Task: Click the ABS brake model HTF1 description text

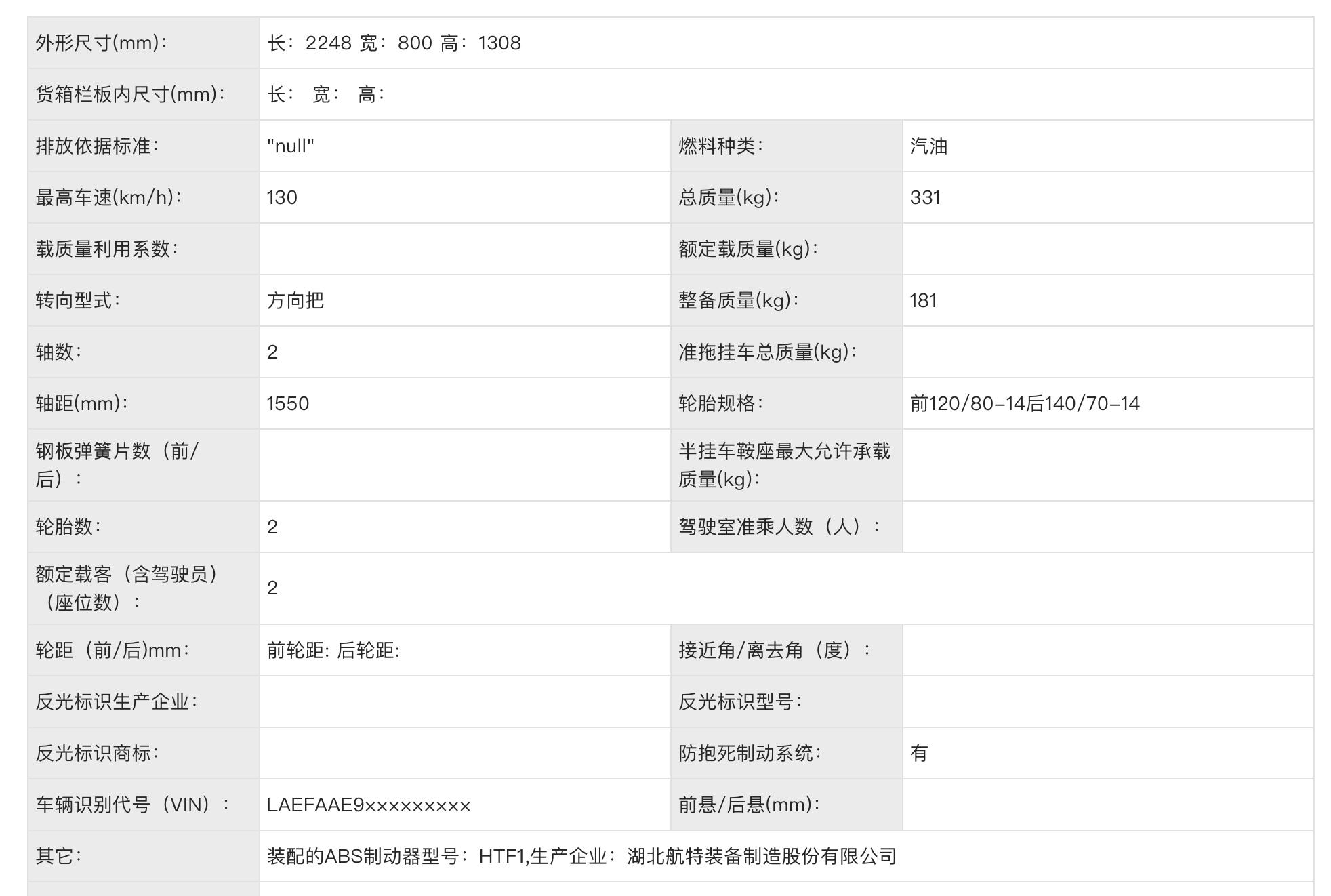Action: pos(581,857)
